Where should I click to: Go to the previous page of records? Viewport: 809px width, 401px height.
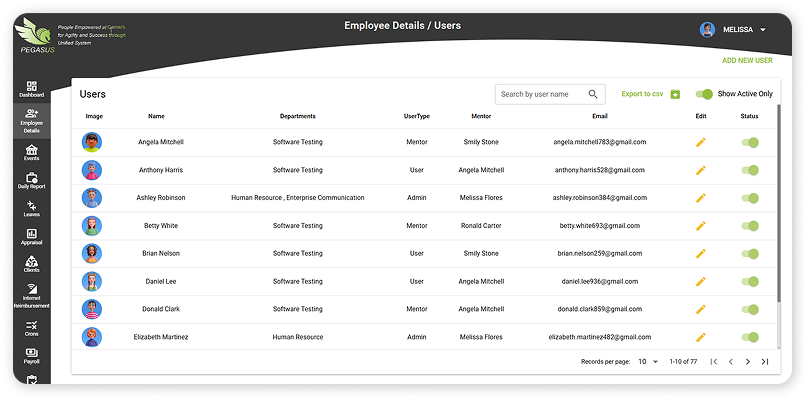(x=731, y=362)
